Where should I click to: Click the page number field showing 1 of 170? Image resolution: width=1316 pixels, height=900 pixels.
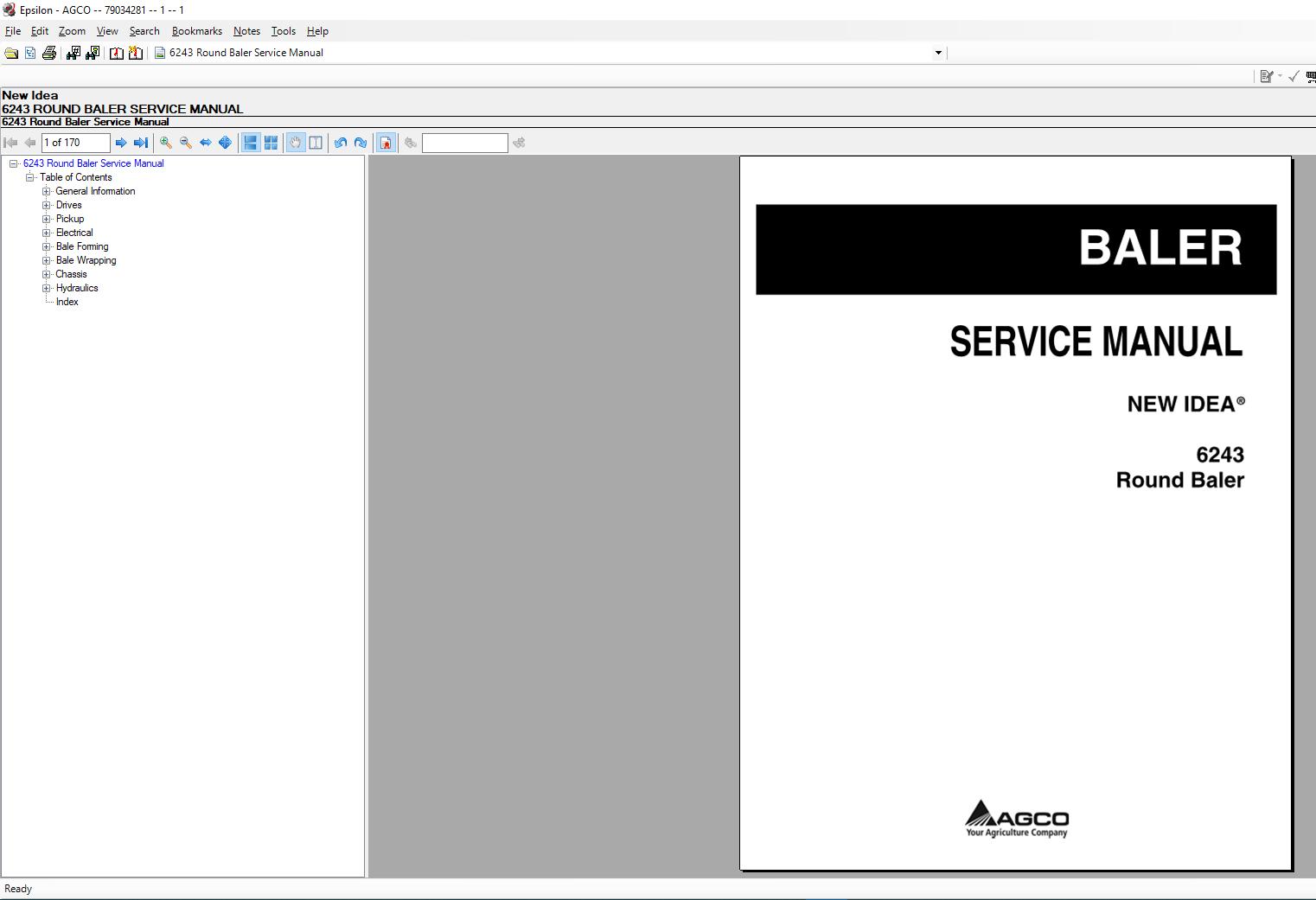[76, 143]
